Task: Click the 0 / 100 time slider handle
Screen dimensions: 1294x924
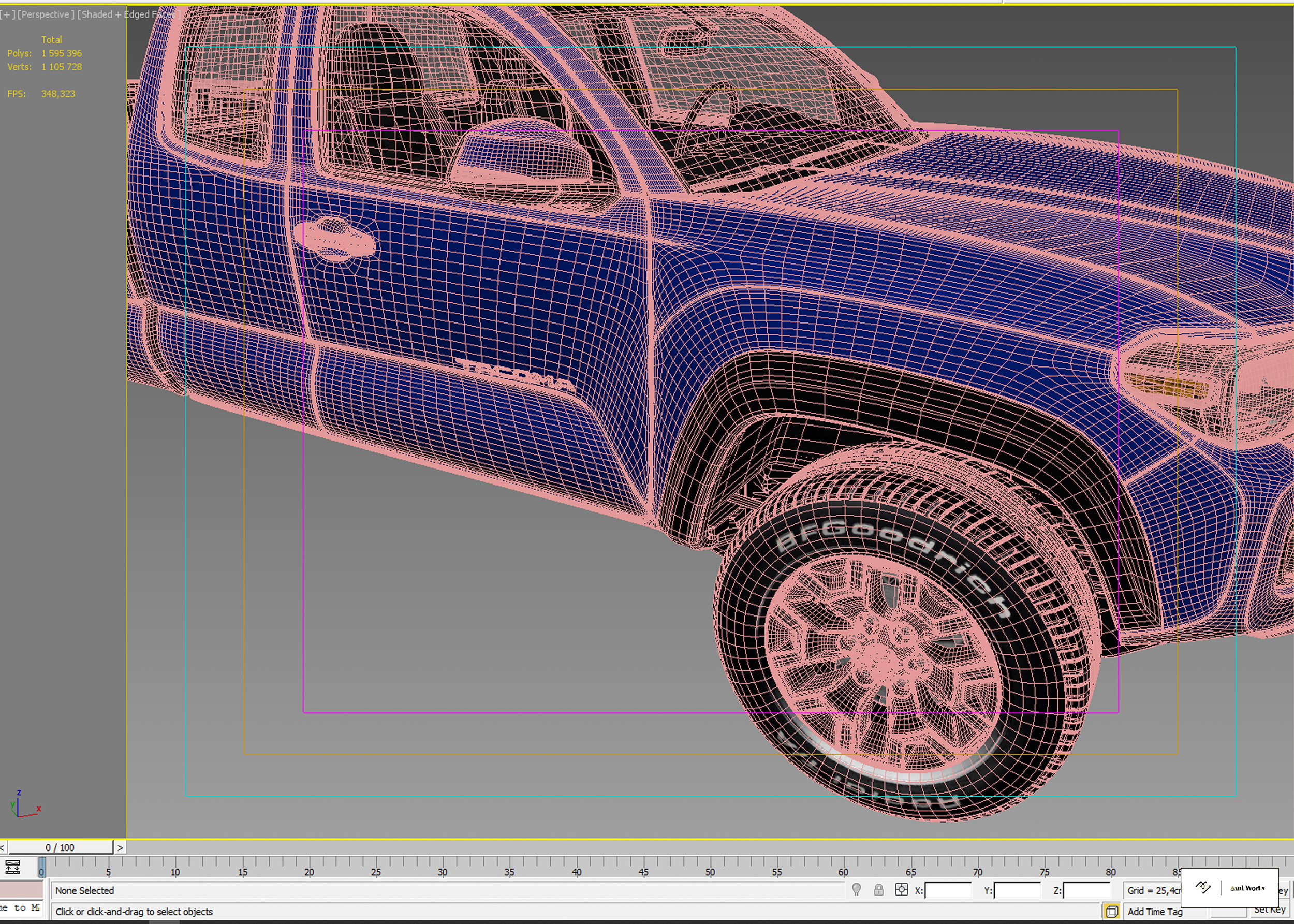Action: [60, 847]
